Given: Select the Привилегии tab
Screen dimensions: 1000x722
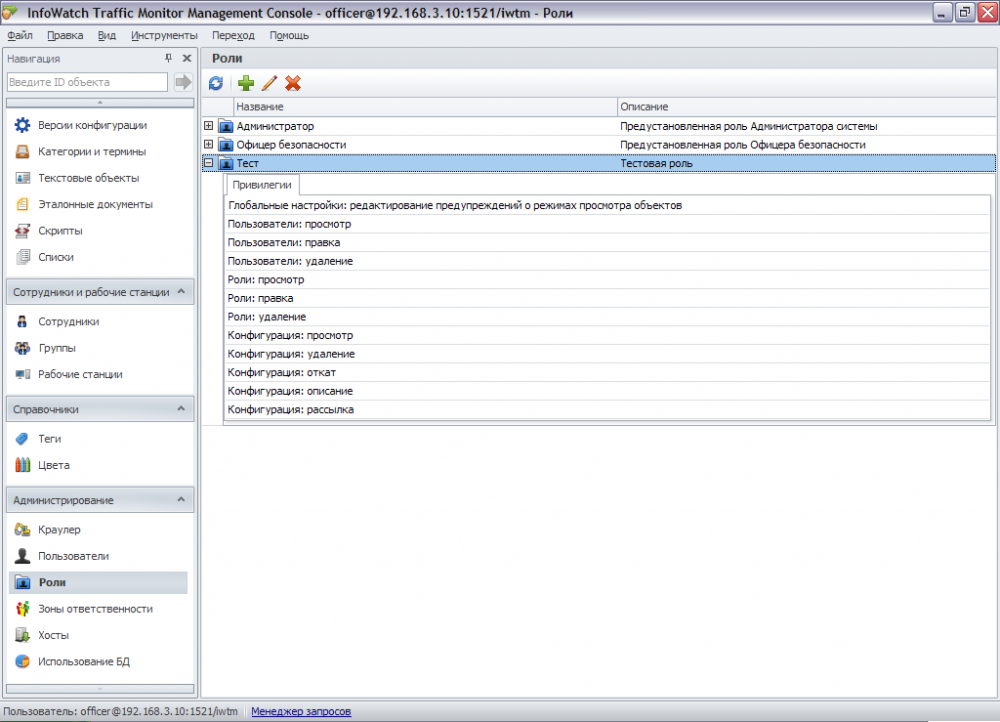Looking at the screenshot, I should (261, 185).
